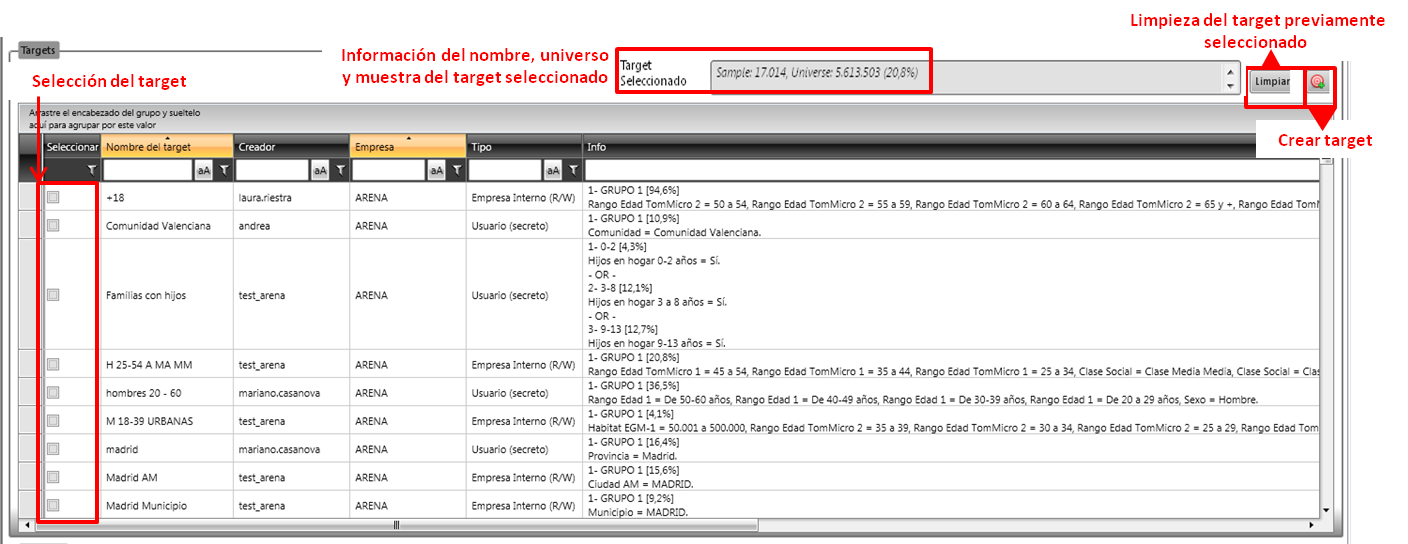Click the table's vertical scrollbar down arrow
Viewport: 1408px width, 544px height.
pyautogui.click(x=1326, y=510)
